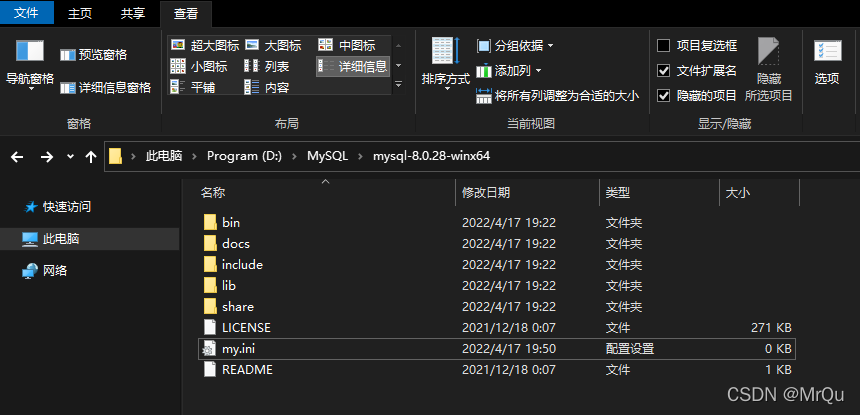Select the docs folder icon

(x=210, y=243)
